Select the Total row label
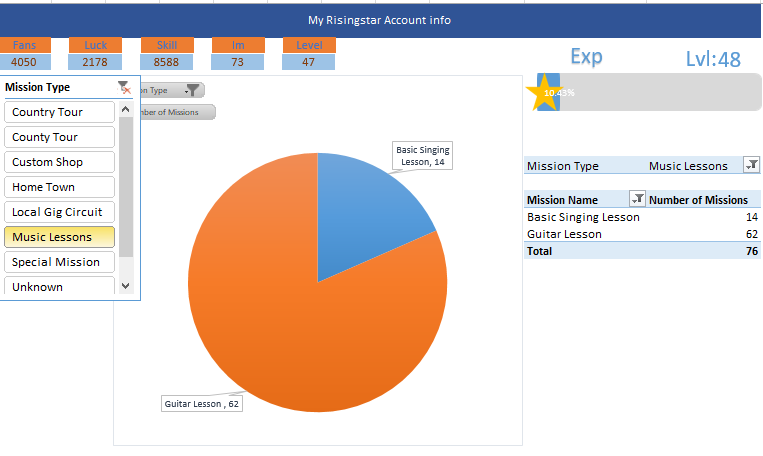This screenshot has width=763, height=456. 539,251
